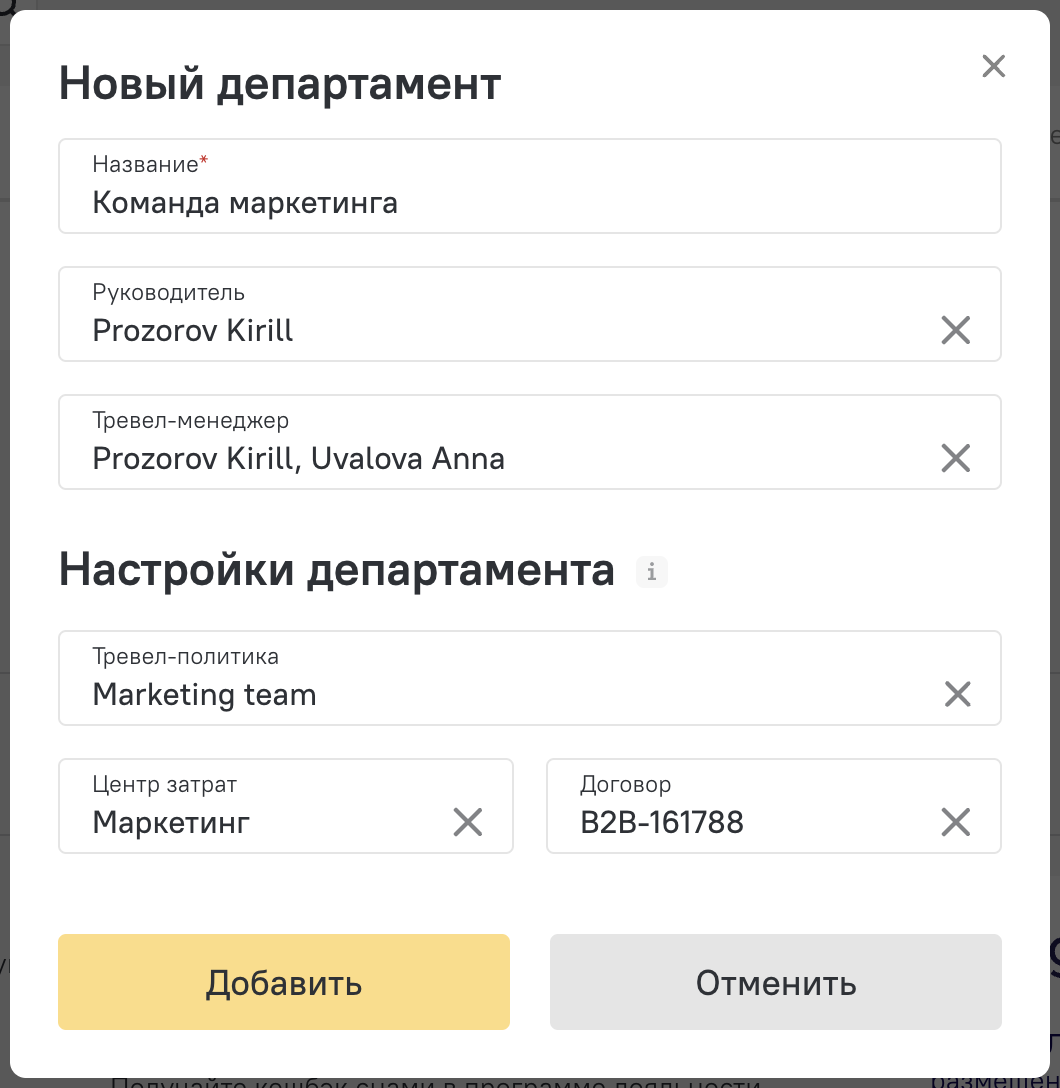Click the Тревел-политика label text

(x=185, y=656)
